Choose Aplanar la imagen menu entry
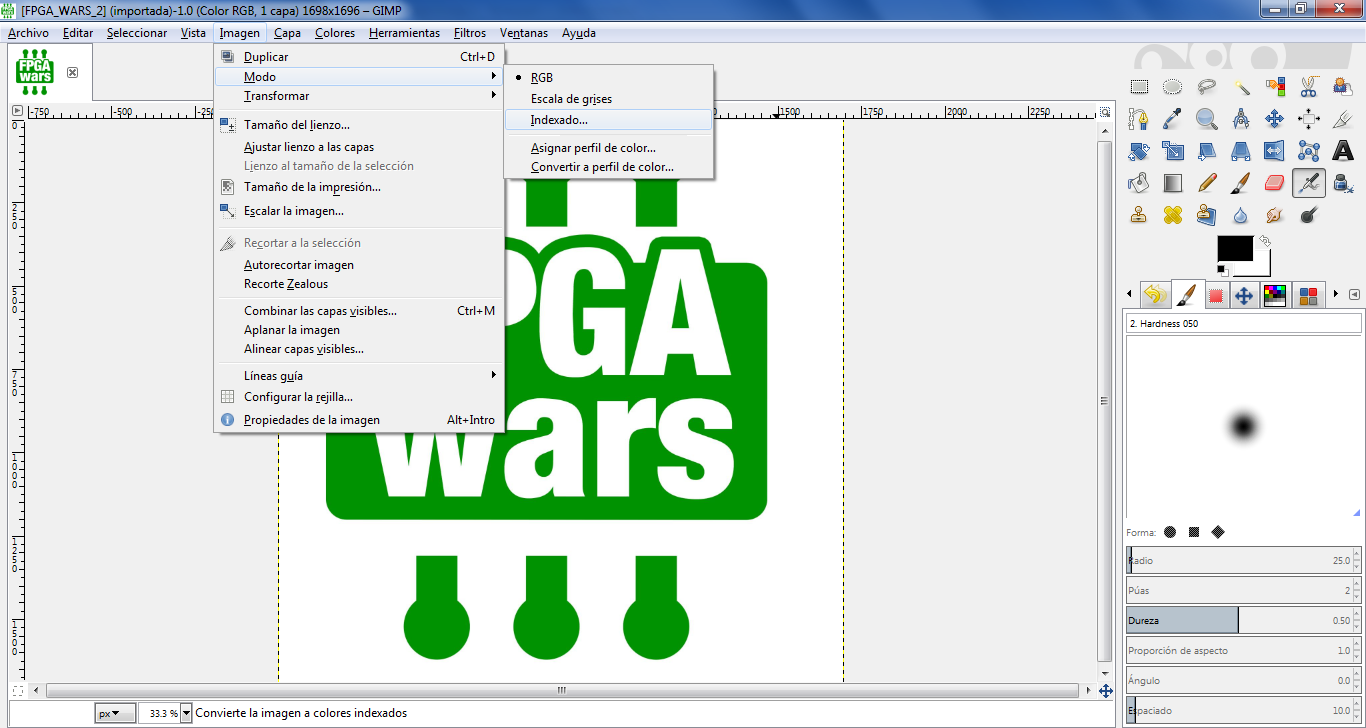 [359, 330]
